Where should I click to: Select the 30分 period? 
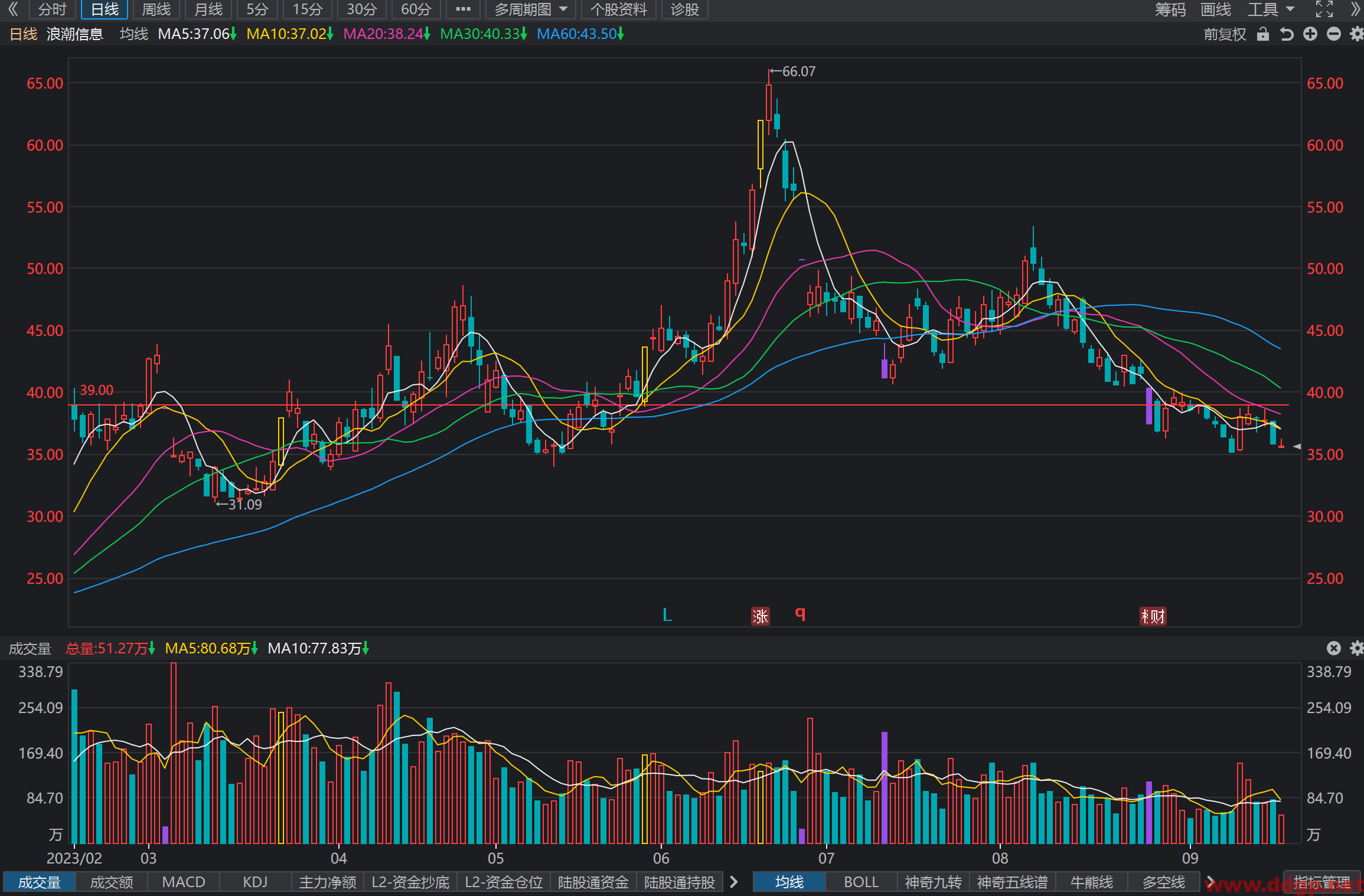tap(361, 9)
